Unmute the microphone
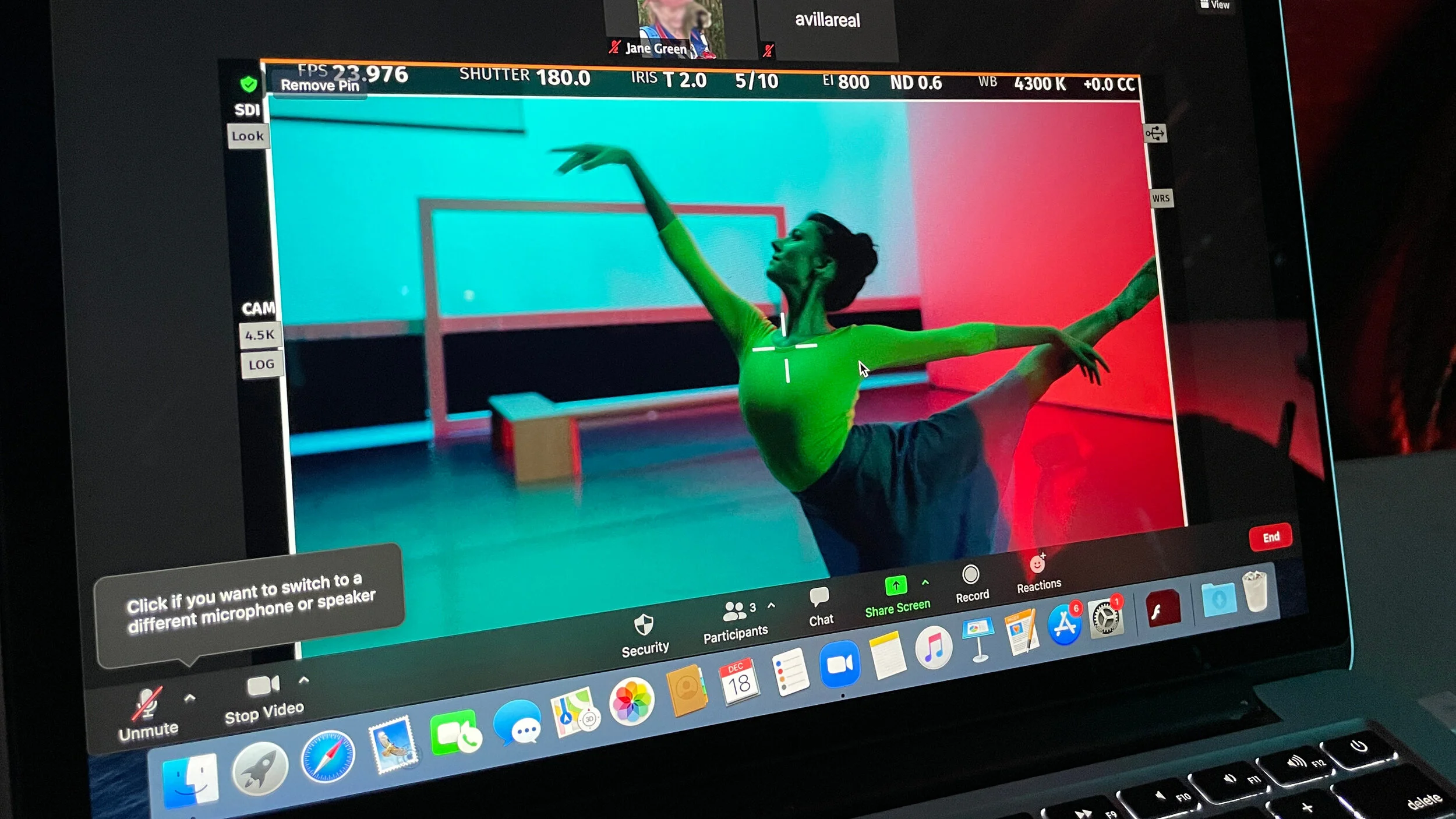The height and width of the screenshot is (819, 1456). (147, 703)
